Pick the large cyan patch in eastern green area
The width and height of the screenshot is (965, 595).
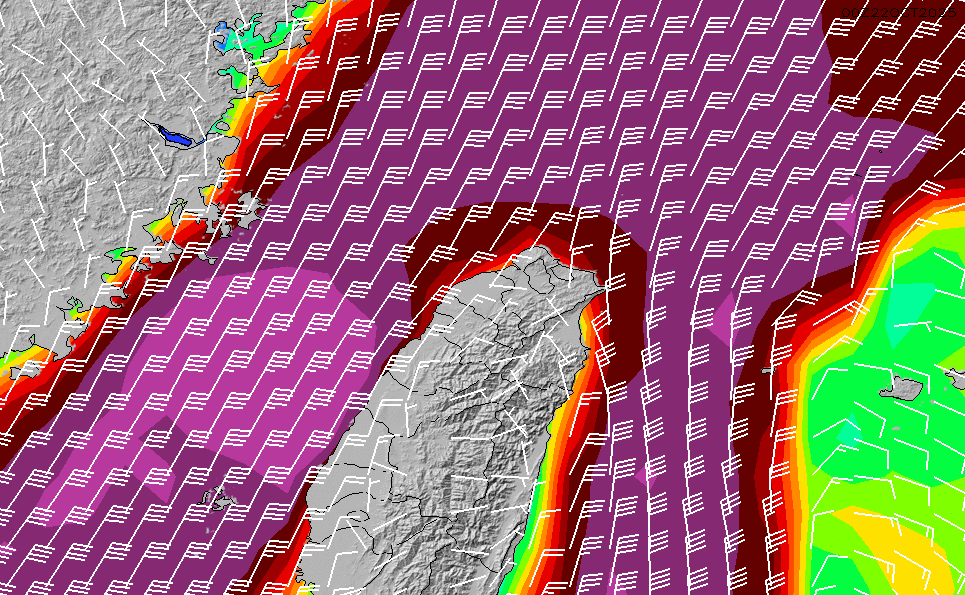point(908,300)
